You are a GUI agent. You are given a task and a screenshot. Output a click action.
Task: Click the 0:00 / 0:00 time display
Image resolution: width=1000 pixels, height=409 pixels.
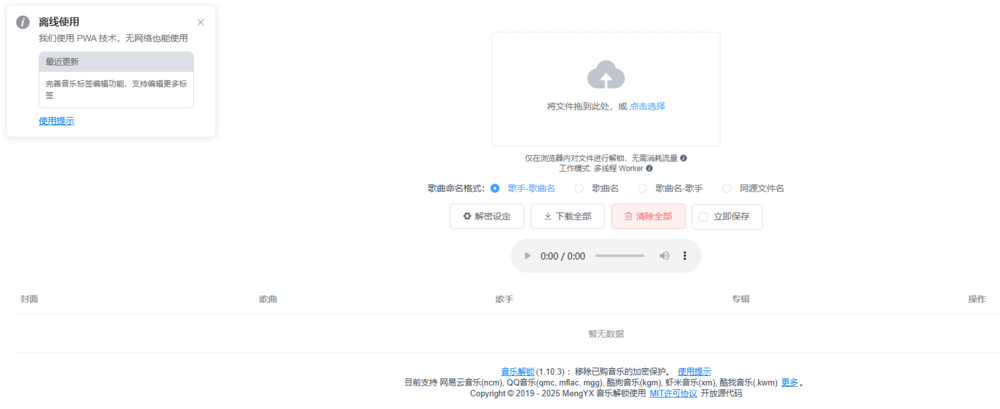point(562,257)
